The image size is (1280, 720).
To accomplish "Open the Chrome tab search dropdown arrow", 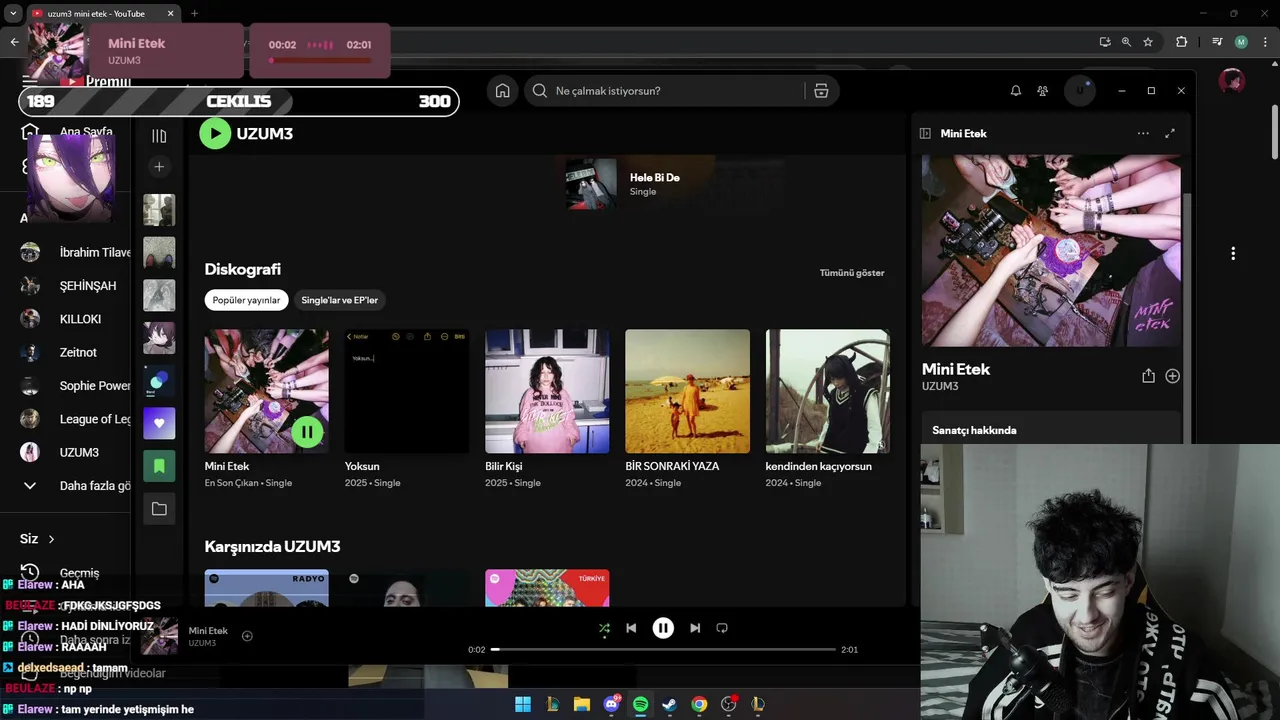I will [13, 13].
